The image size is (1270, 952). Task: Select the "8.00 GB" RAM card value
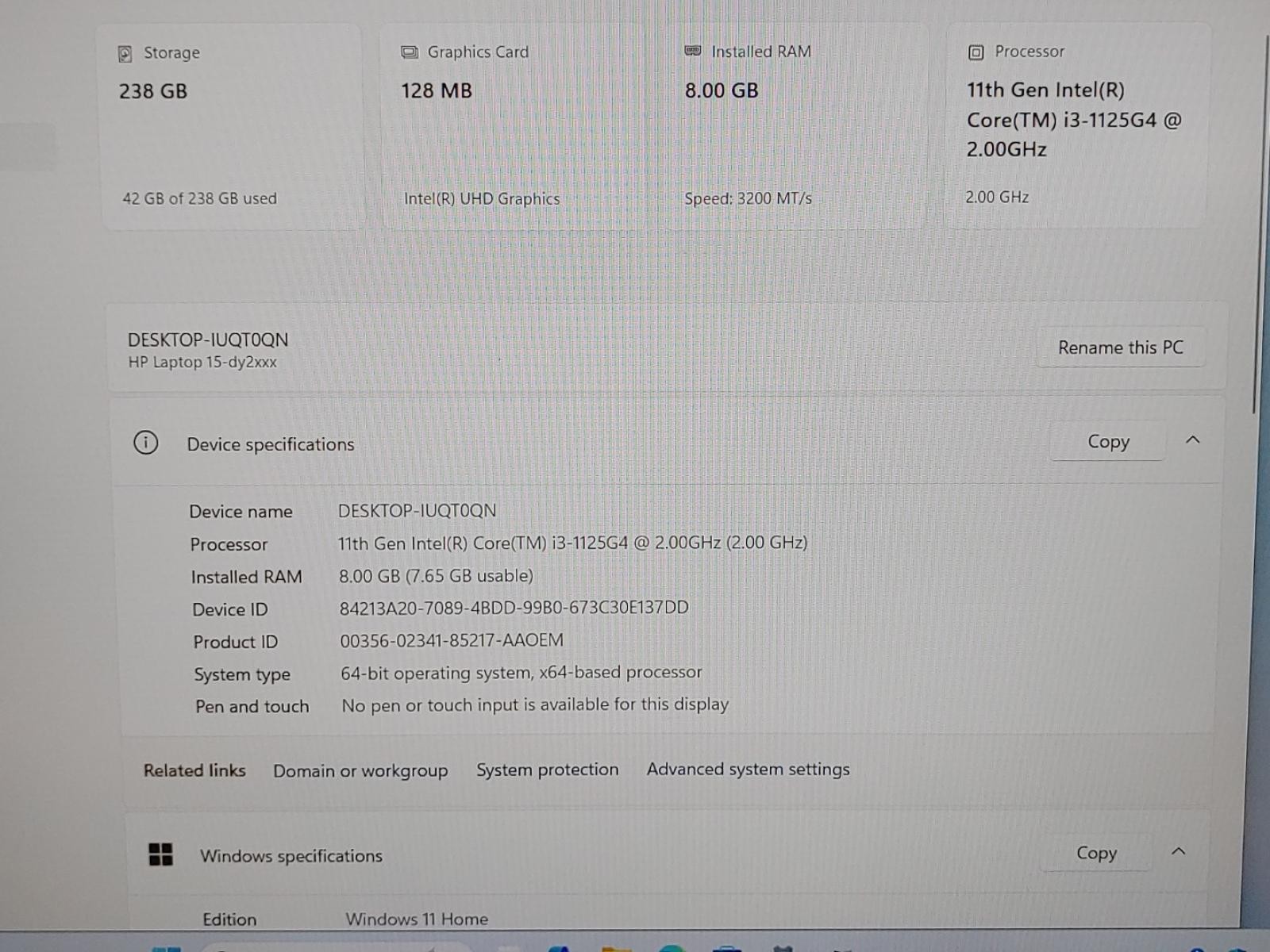coord(722,90)
